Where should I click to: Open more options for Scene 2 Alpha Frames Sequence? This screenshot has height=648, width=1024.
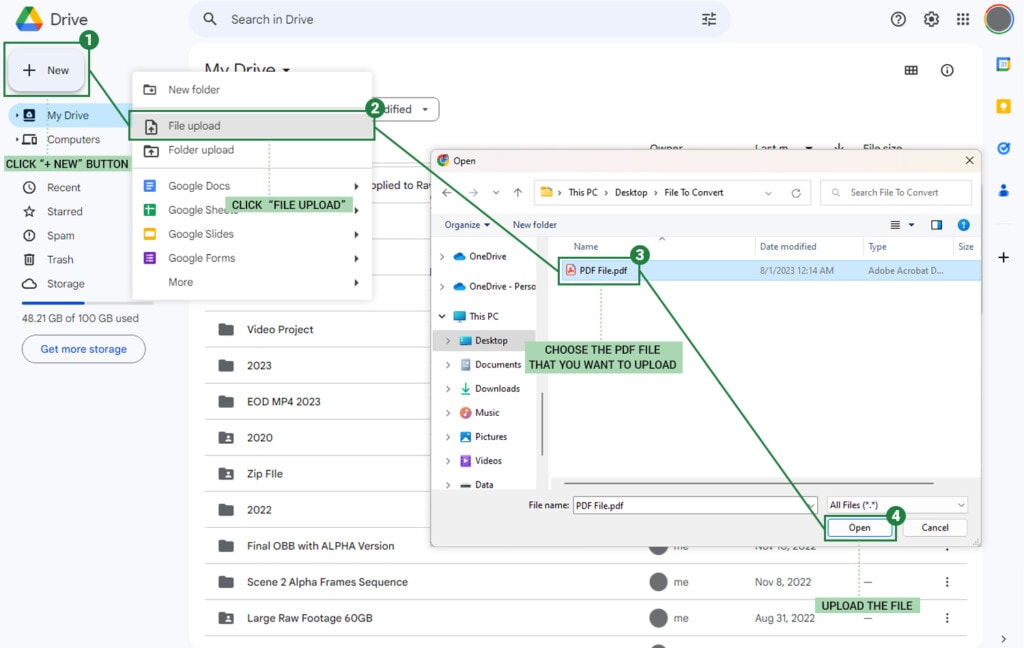(947, 582)
